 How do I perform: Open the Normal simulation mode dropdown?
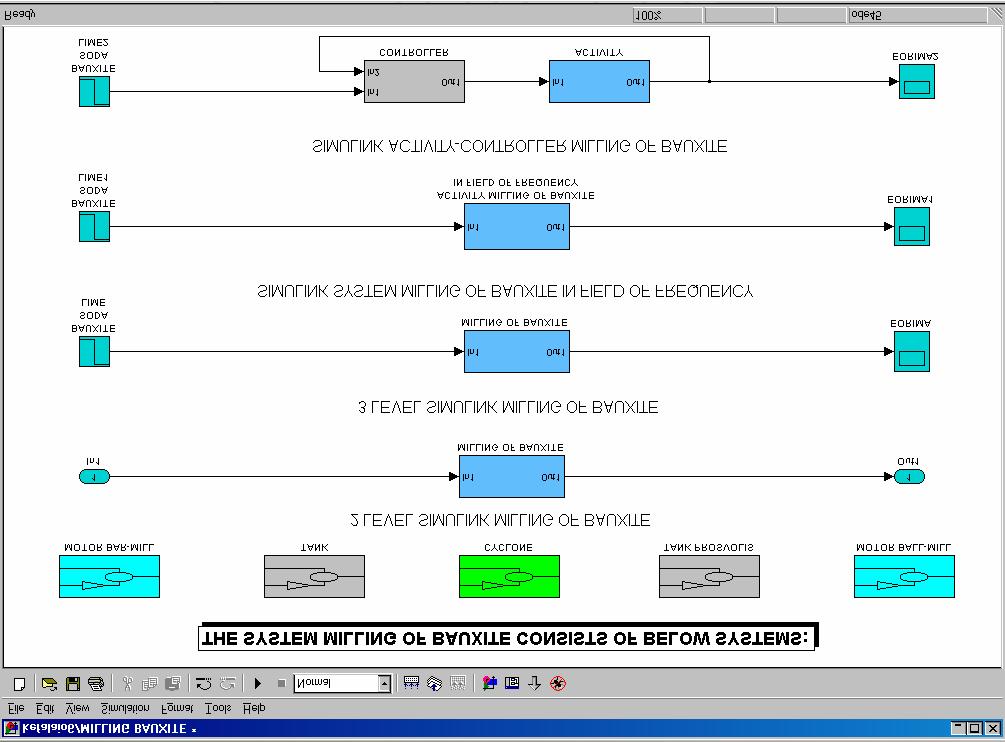tap(342, 683)
